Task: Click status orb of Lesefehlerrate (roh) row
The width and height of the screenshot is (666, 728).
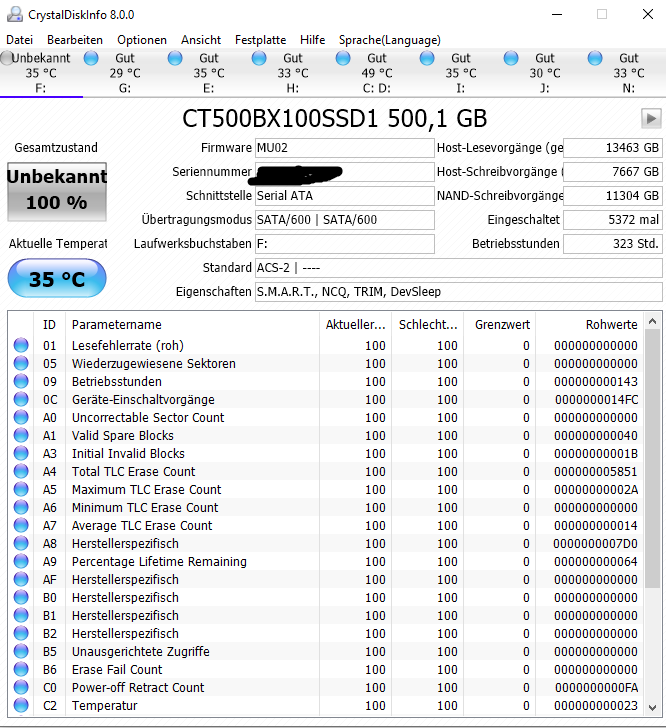Action: click(x=21, y=345)
